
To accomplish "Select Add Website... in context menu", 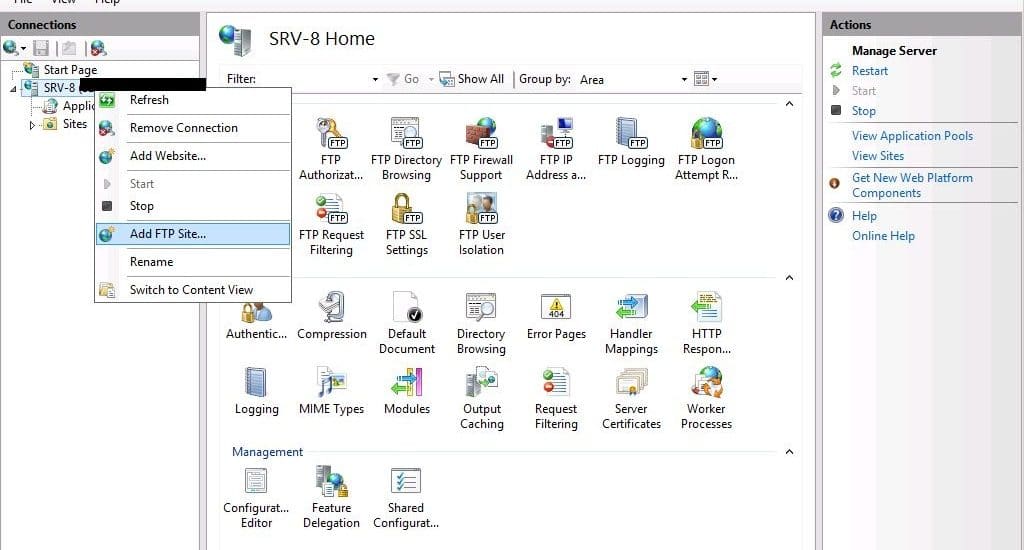I will click(193, 156).
